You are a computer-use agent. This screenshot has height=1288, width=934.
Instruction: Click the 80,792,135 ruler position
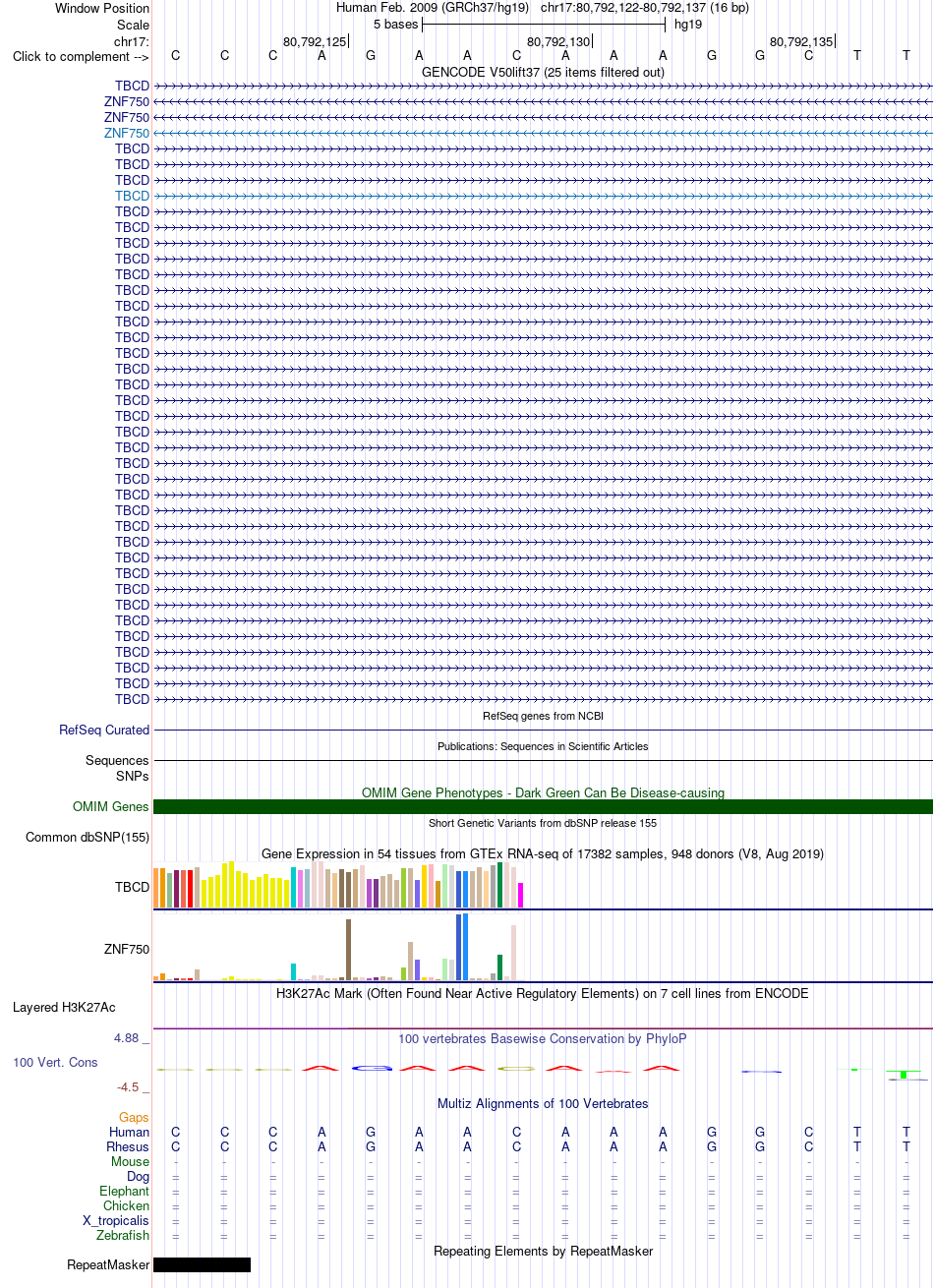pos(801,41)
